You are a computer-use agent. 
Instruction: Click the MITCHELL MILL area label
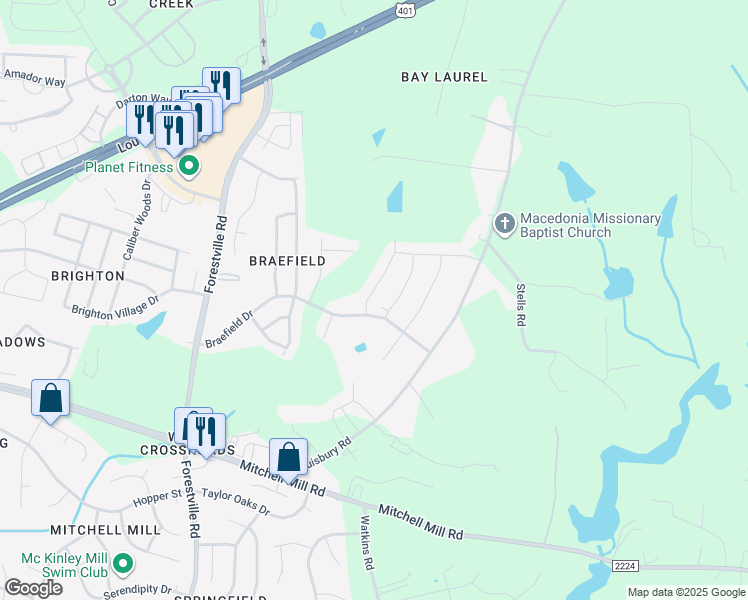(x=105, y=530)
